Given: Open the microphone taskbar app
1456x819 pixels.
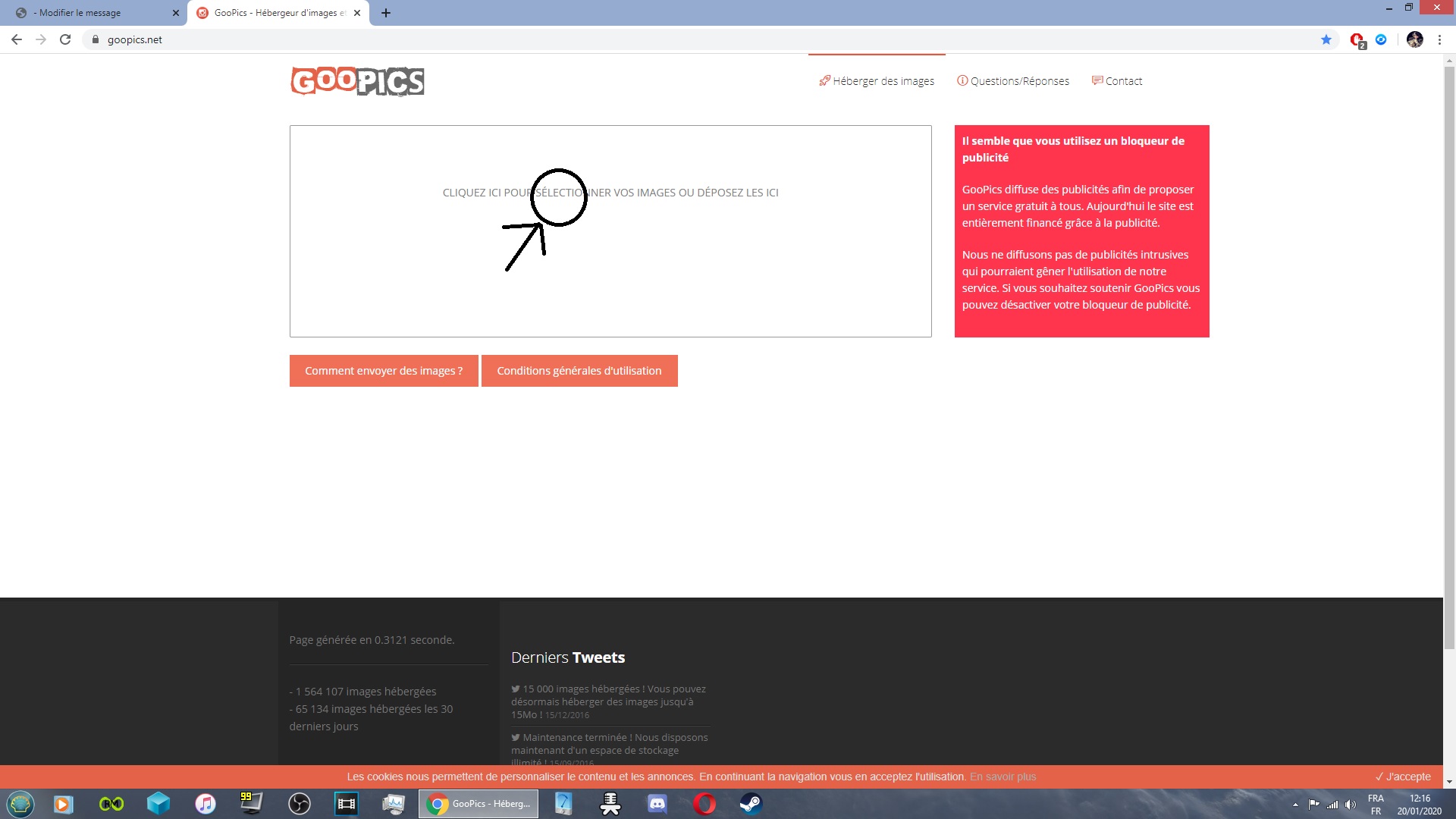Looking at the screenshot, I should tap(610, 804).
